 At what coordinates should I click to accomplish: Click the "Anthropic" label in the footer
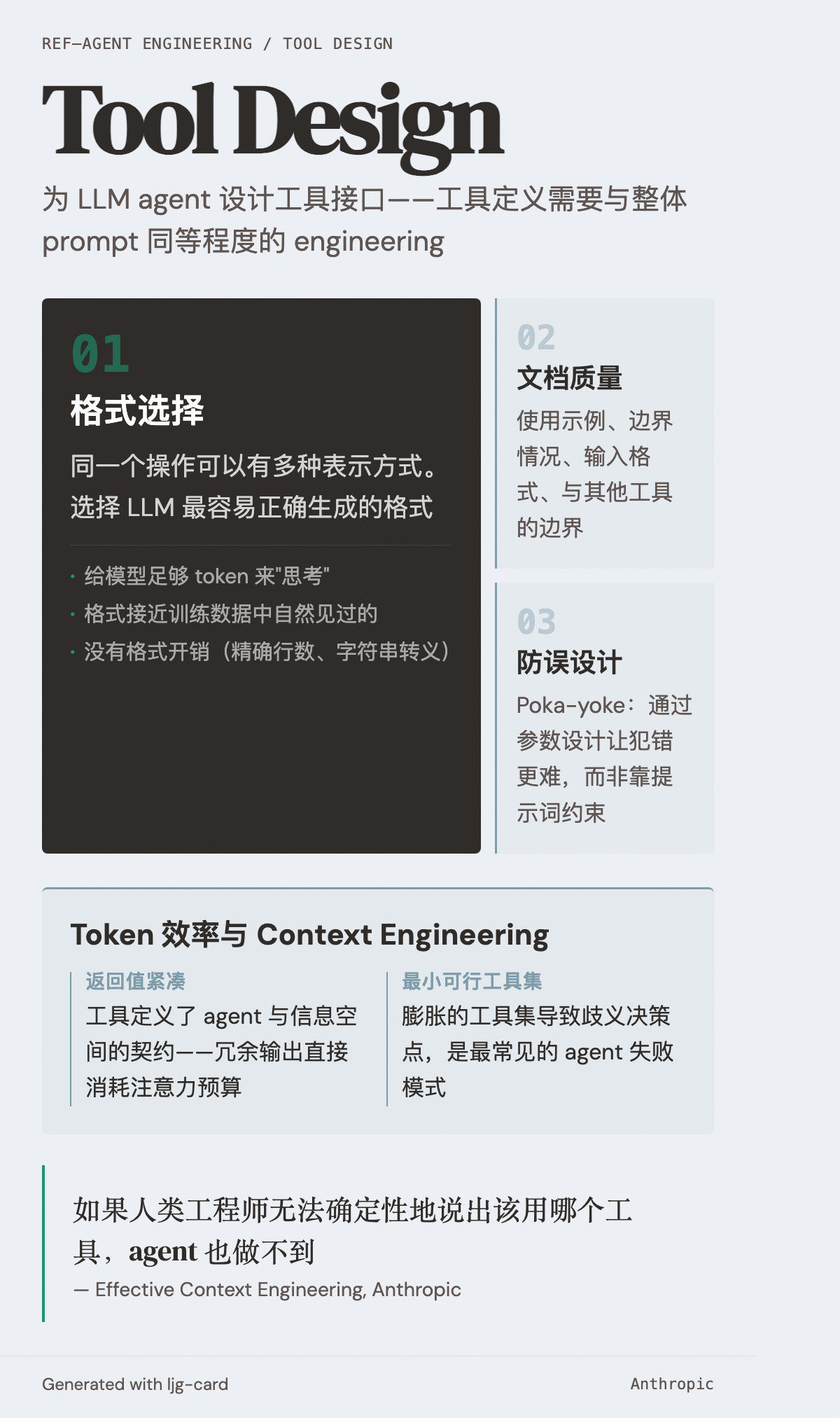(671, 1384)
